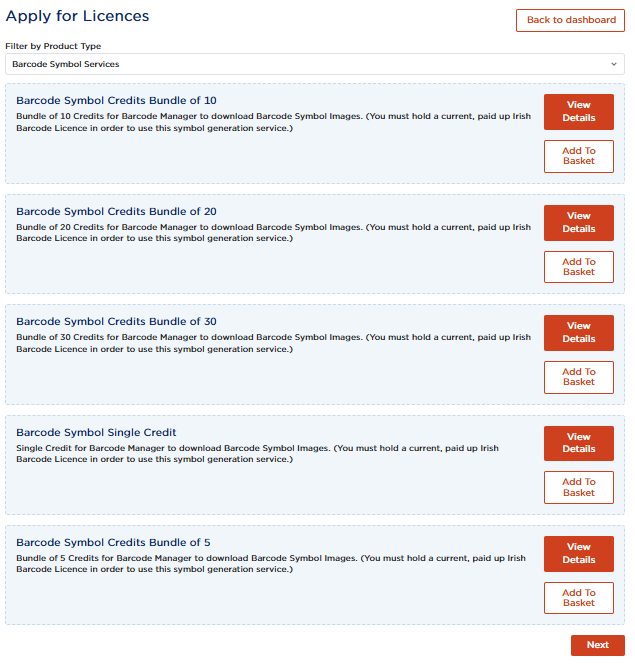View Details for Barcode Symbol Single Credit
The width and height of the screenshot is (635, 666).
pyautogui.click(x=578, y=443)
